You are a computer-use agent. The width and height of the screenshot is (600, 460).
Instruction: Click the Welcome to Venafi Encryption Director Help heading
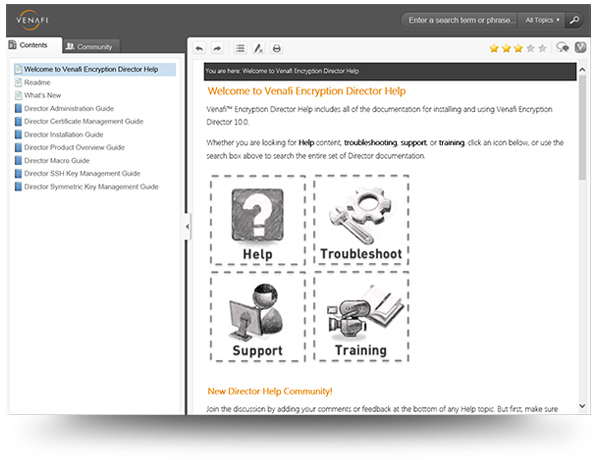307,91
